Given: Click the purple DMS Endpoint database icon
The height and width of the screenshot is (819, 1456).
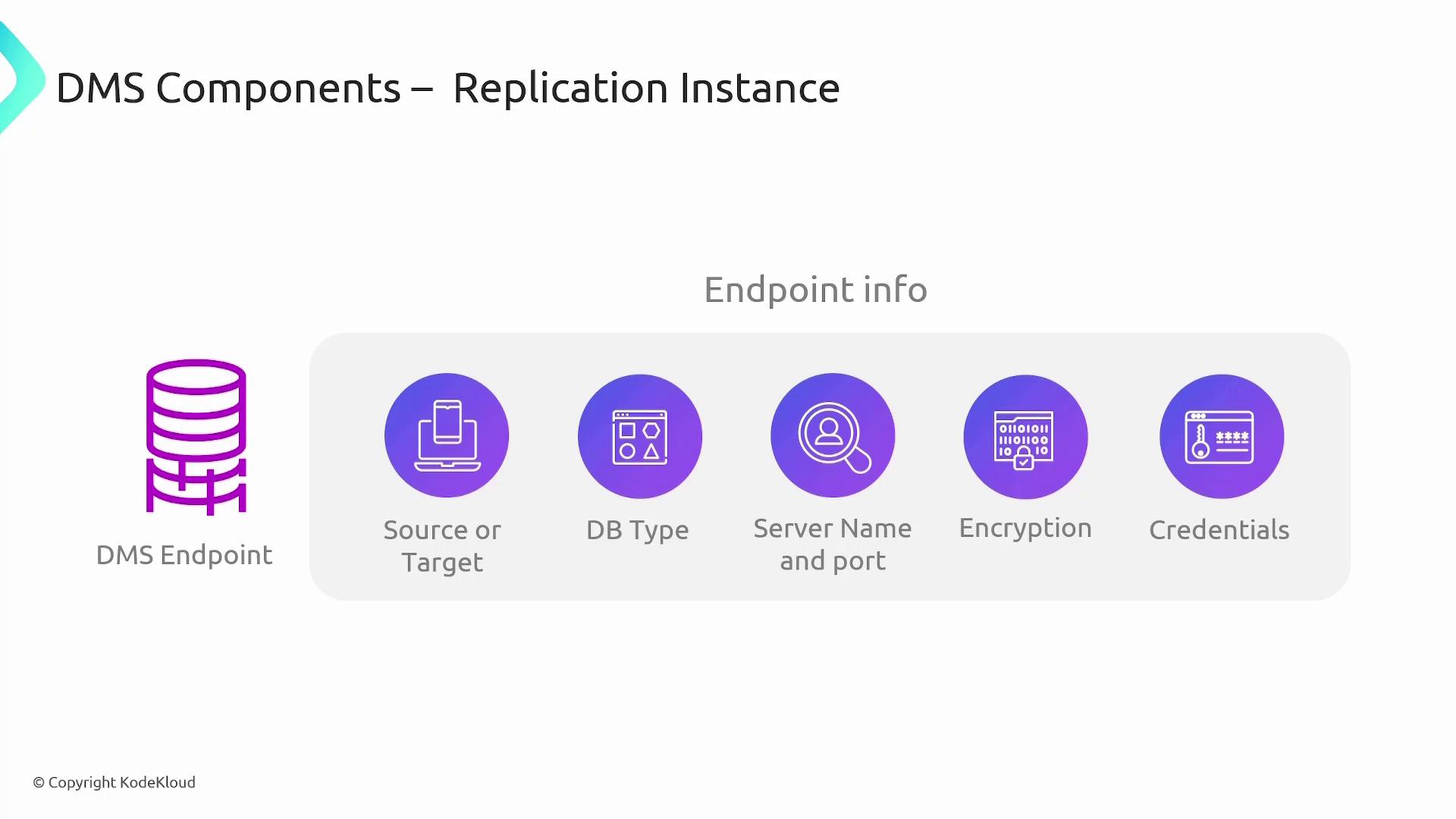Looking at the screenshot, I should click(x=196, y=437).
